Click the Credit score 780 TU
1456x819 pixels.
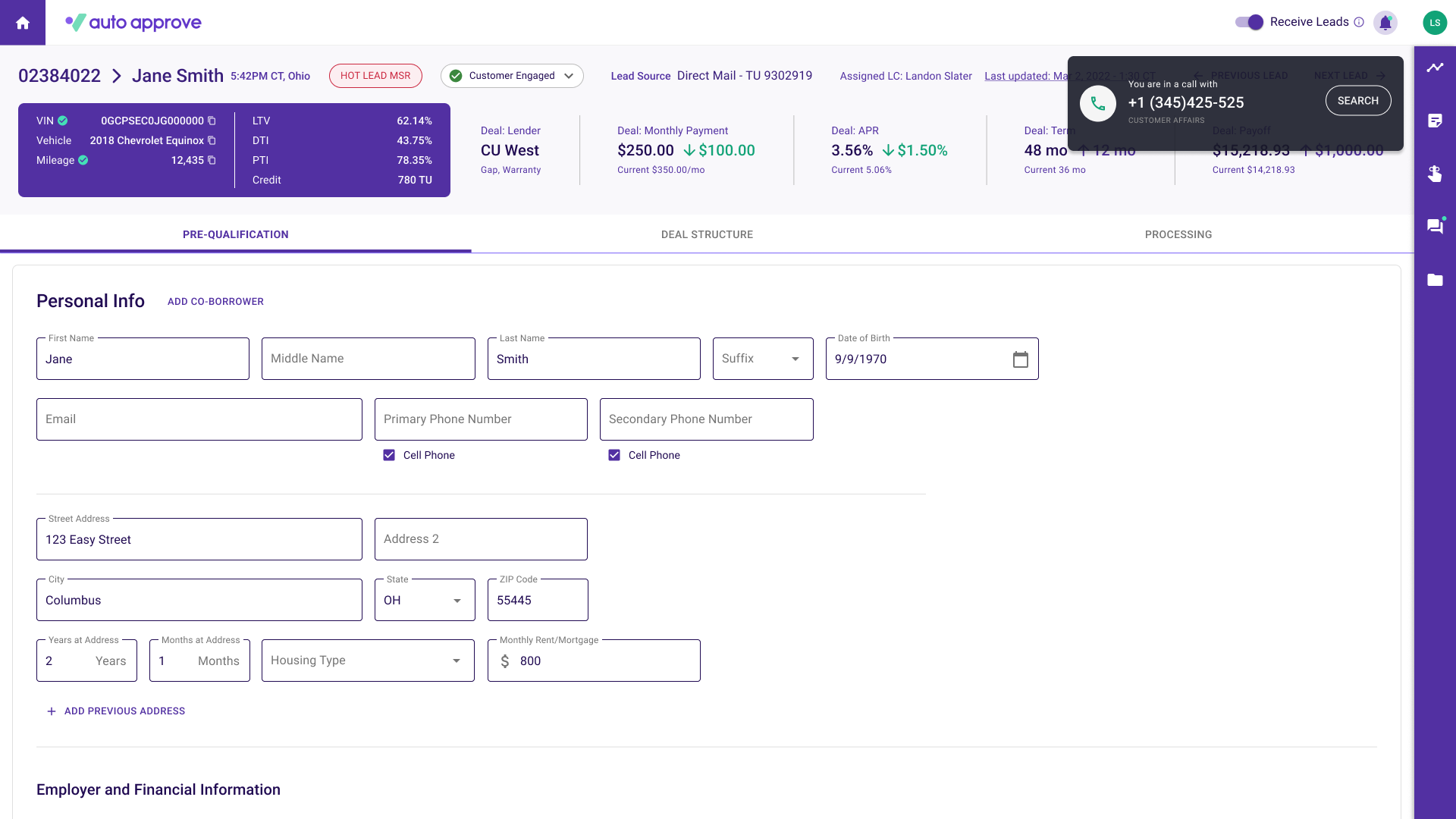point(415,180)
